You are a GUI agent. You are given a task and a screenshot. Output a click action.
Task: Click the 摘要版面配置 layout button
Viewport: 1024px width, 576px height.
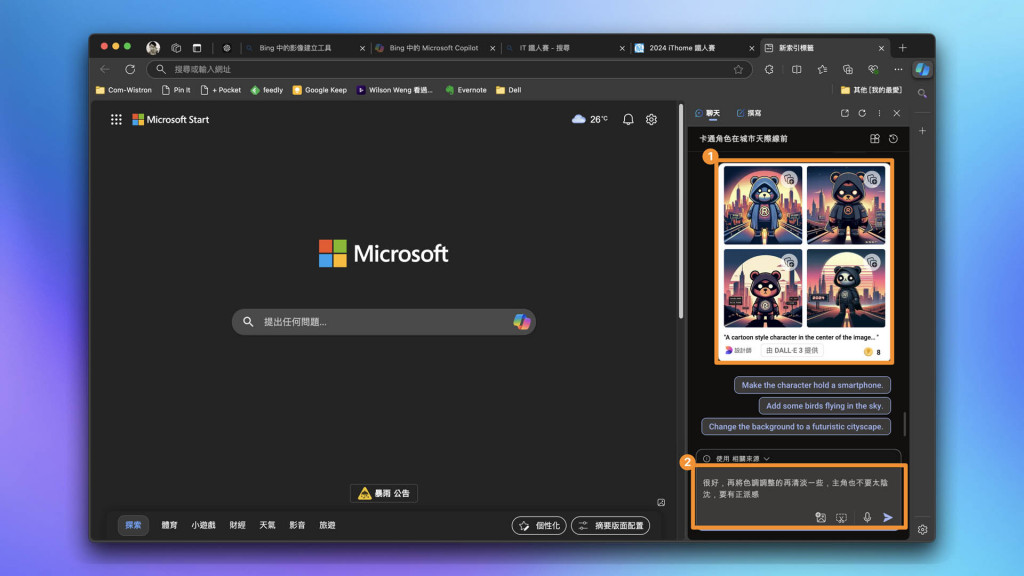(611, 525)
